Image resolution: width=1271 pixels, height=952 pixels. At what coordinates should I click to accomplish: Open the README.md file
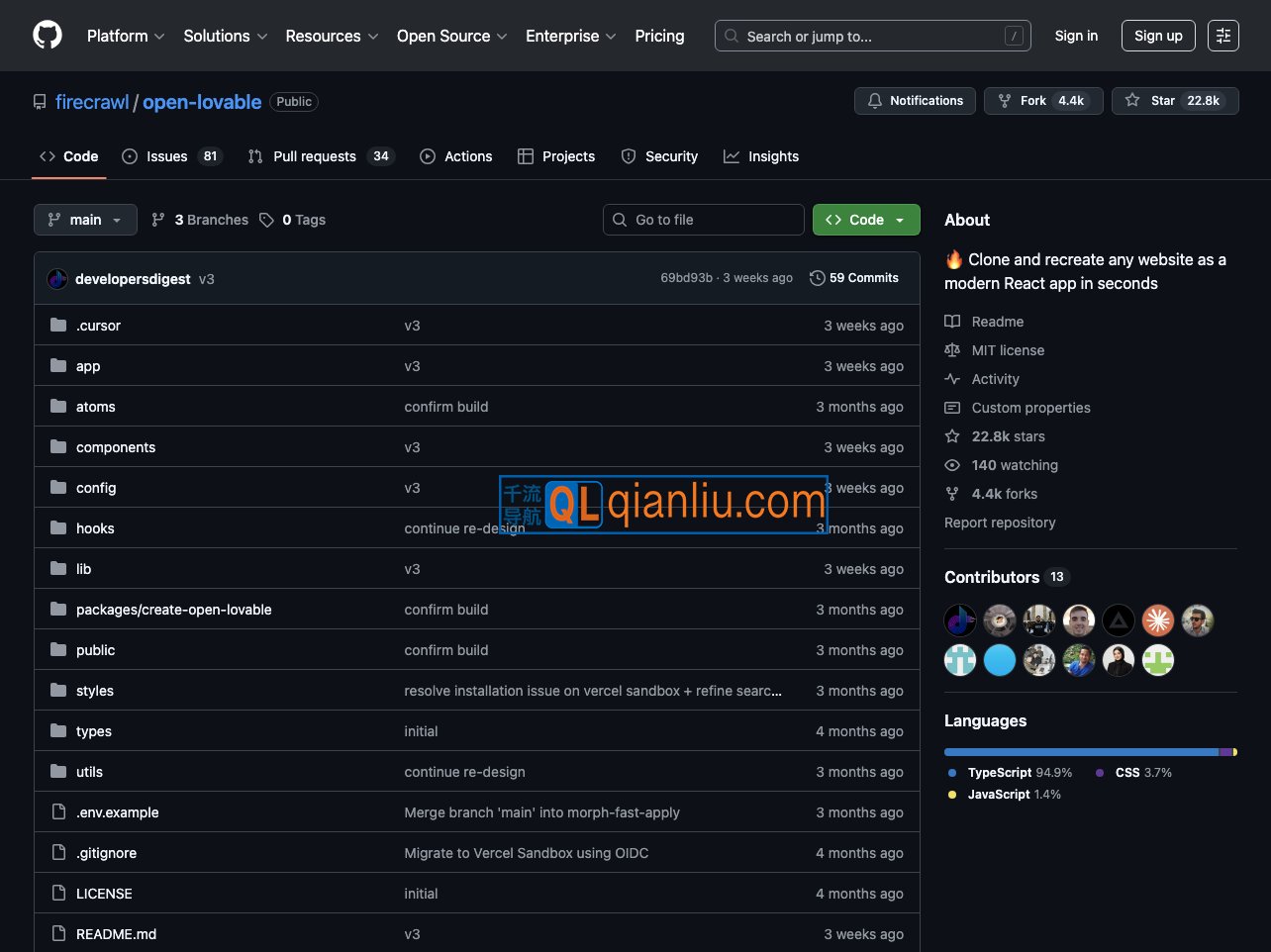pyautogui.click(x=116, y=934)
